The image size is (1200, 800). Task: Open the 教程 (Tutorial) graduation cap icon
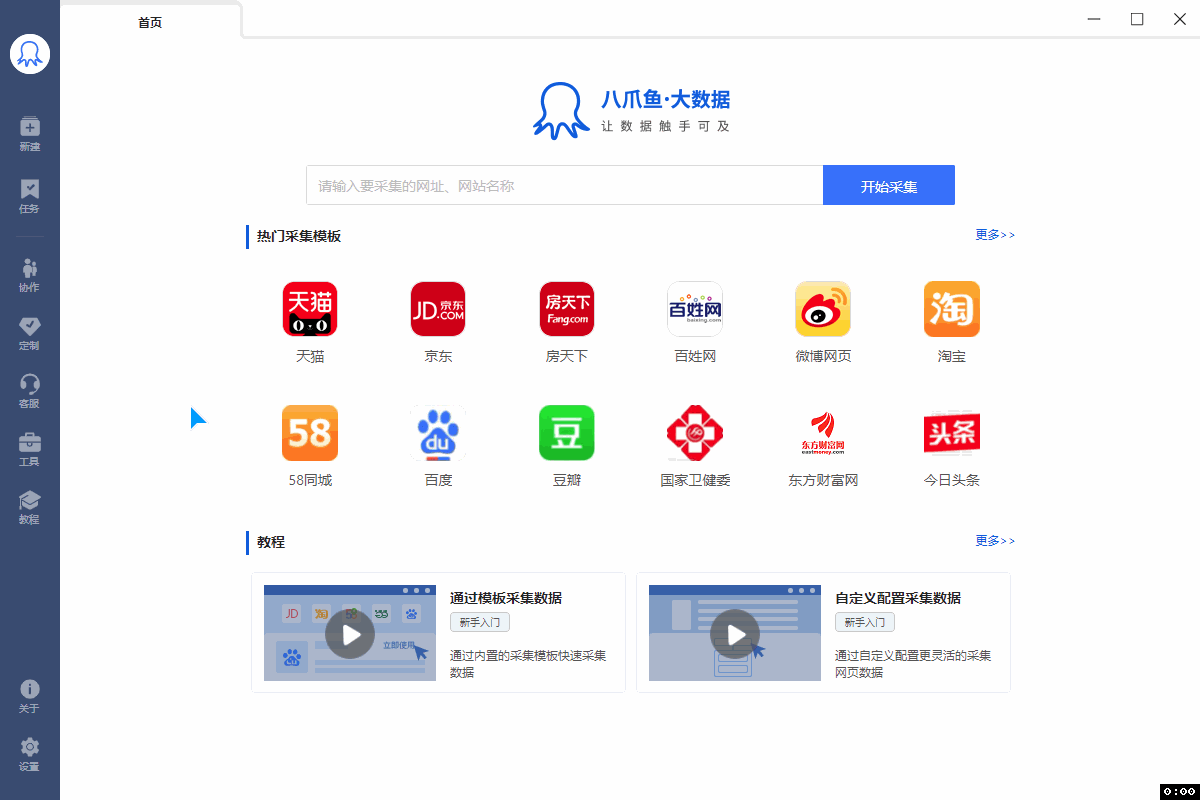30,500
